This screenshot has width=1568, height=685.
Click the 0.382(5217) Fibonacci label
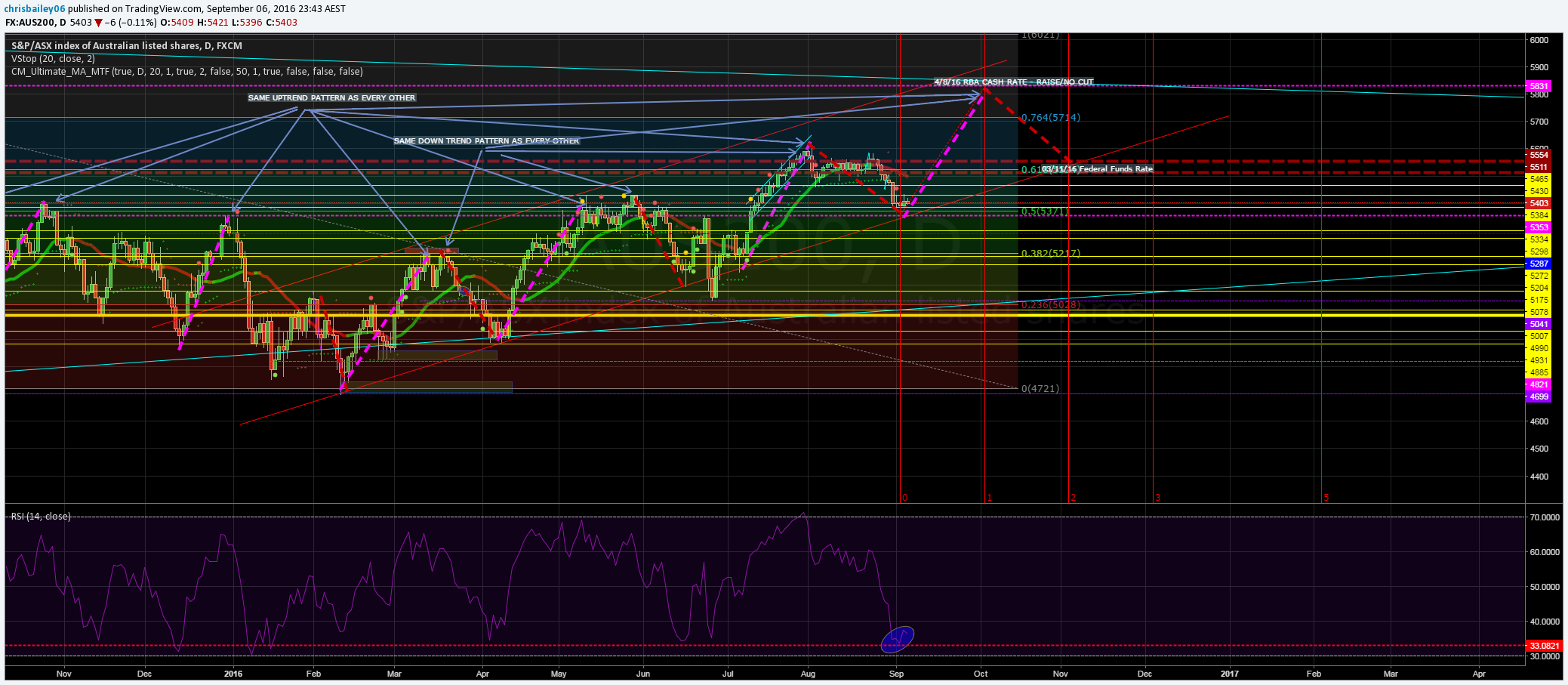point(1051,253)
